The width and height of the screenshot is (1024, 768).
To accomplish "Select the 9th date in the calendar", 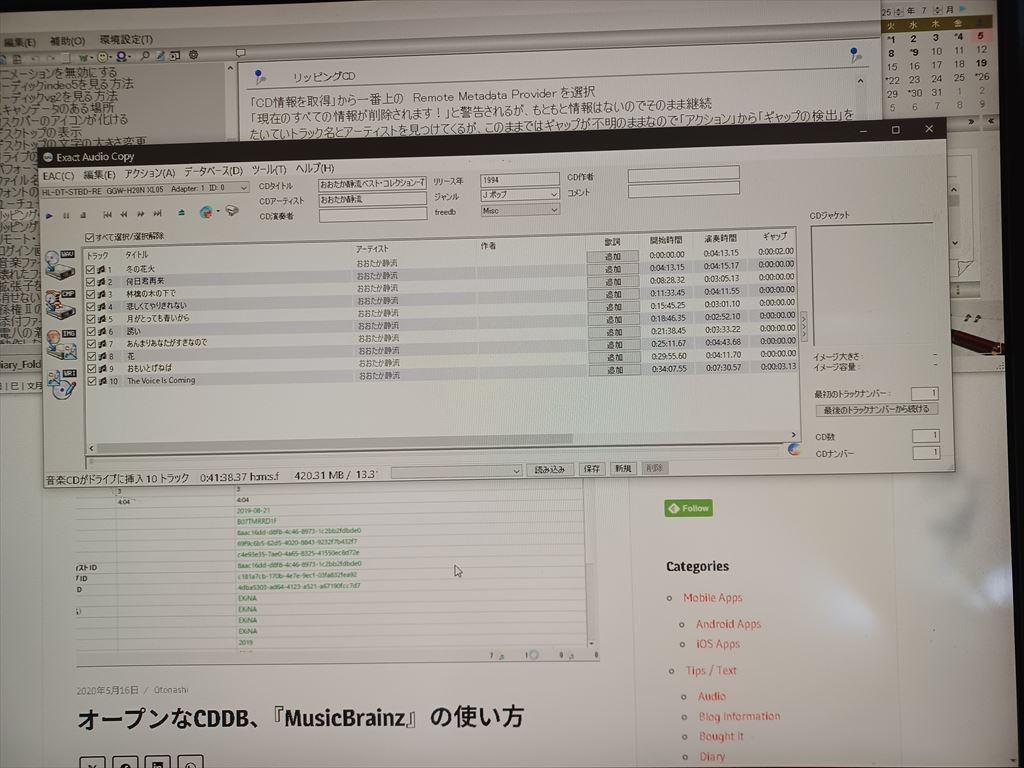I will click(x=914, y=52).
